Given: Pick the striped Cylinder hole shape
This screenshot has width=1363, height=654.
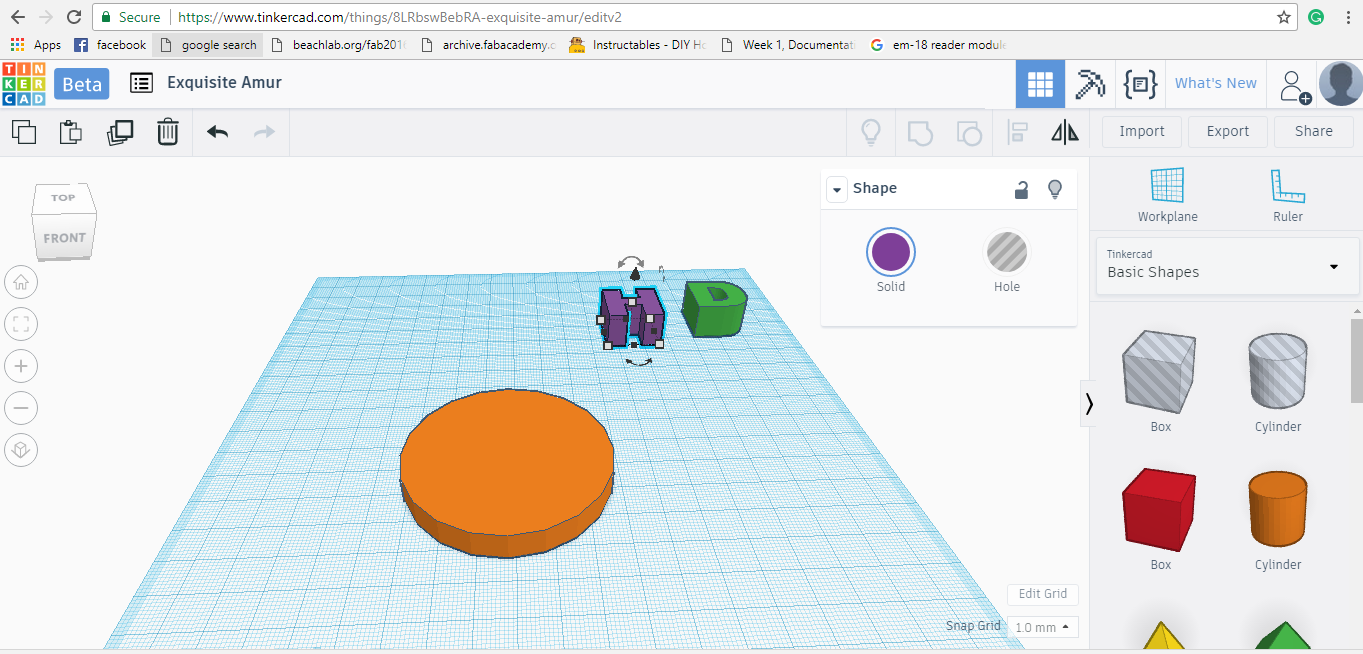Looking at the screenshot, I should tap(1278, 372).
